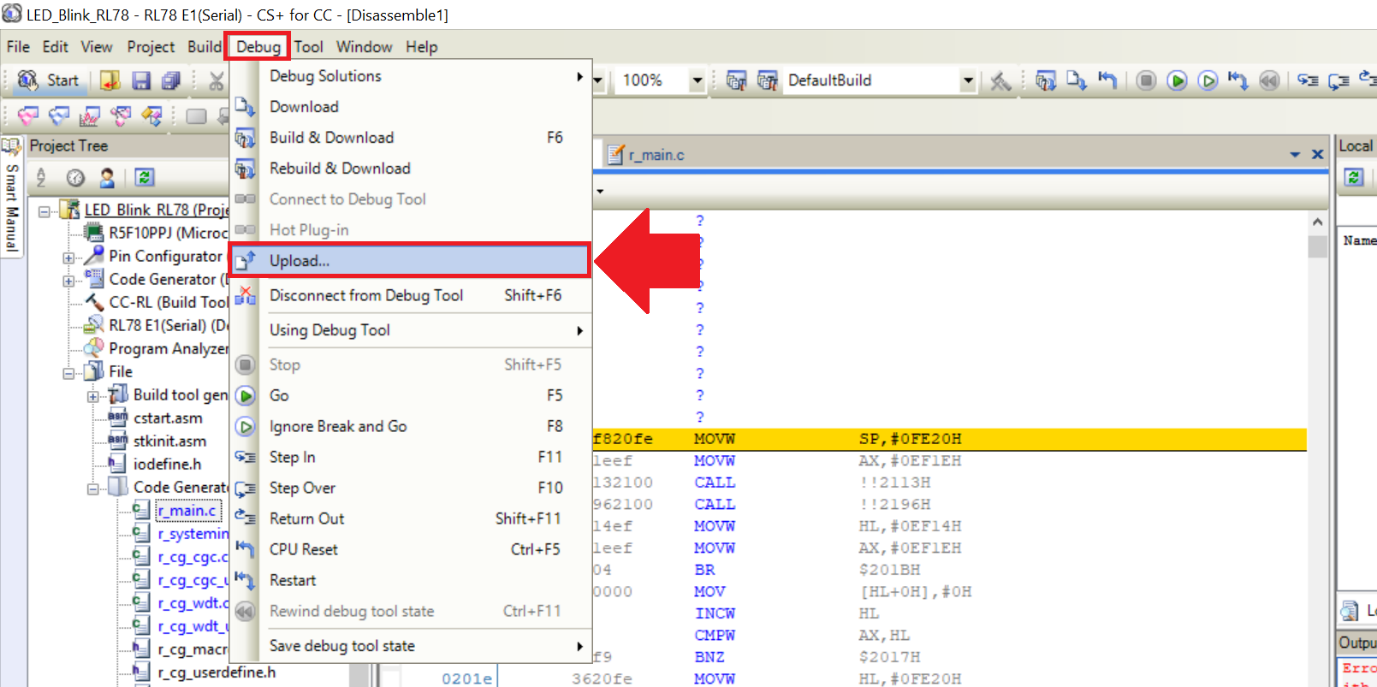Viewport: 1377px width, 687px height.
Task: Close the Disassemble editor panel with X
Action: pos(1317,154)
